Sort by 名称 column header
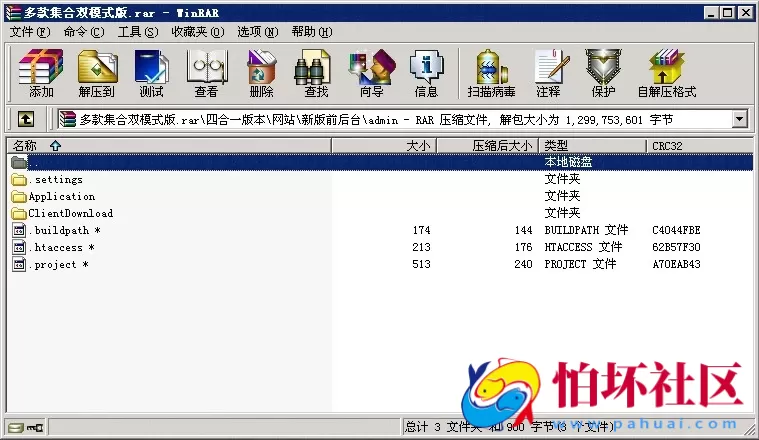759x440 pixels. click(x=169, y=146)
